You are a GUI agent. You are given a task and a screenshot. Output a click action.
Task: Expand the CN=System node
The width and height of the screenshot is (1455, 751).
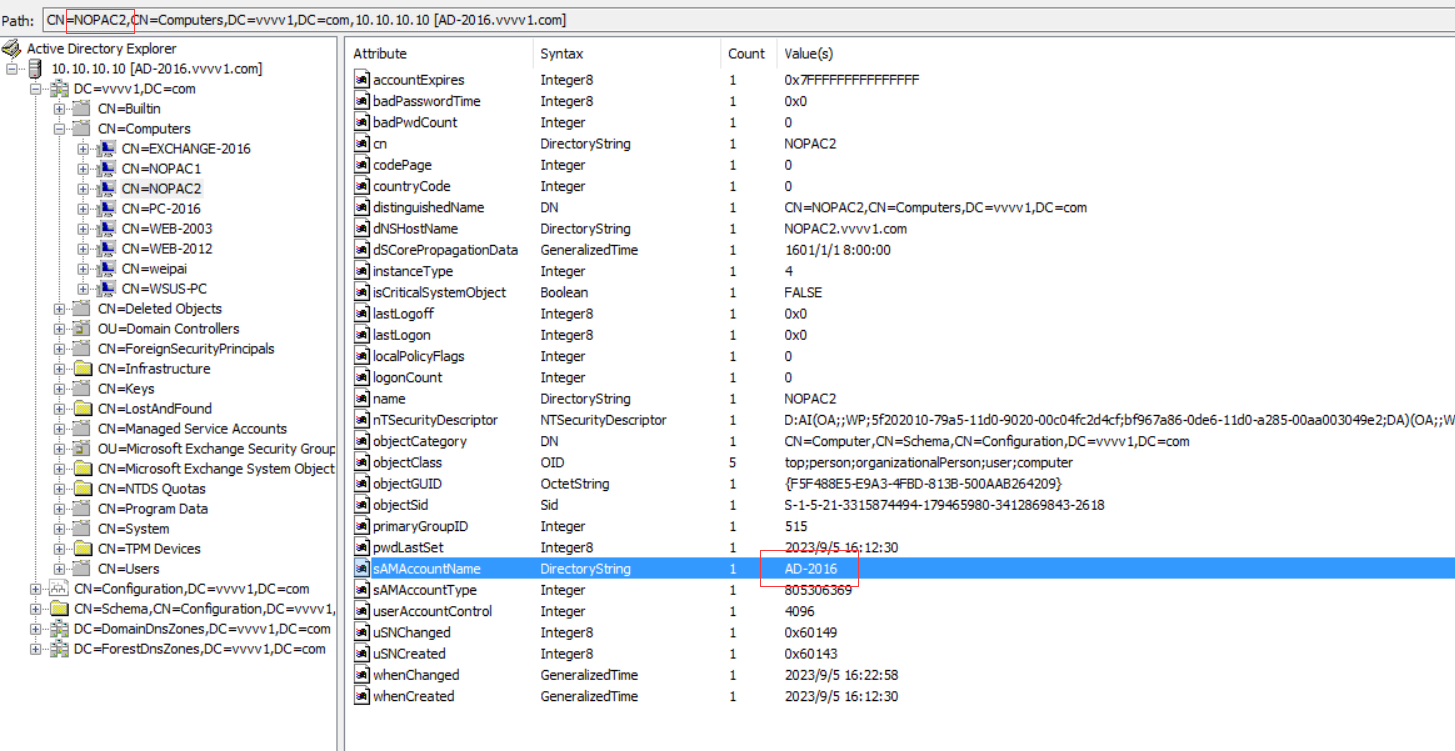click(59, 529)
